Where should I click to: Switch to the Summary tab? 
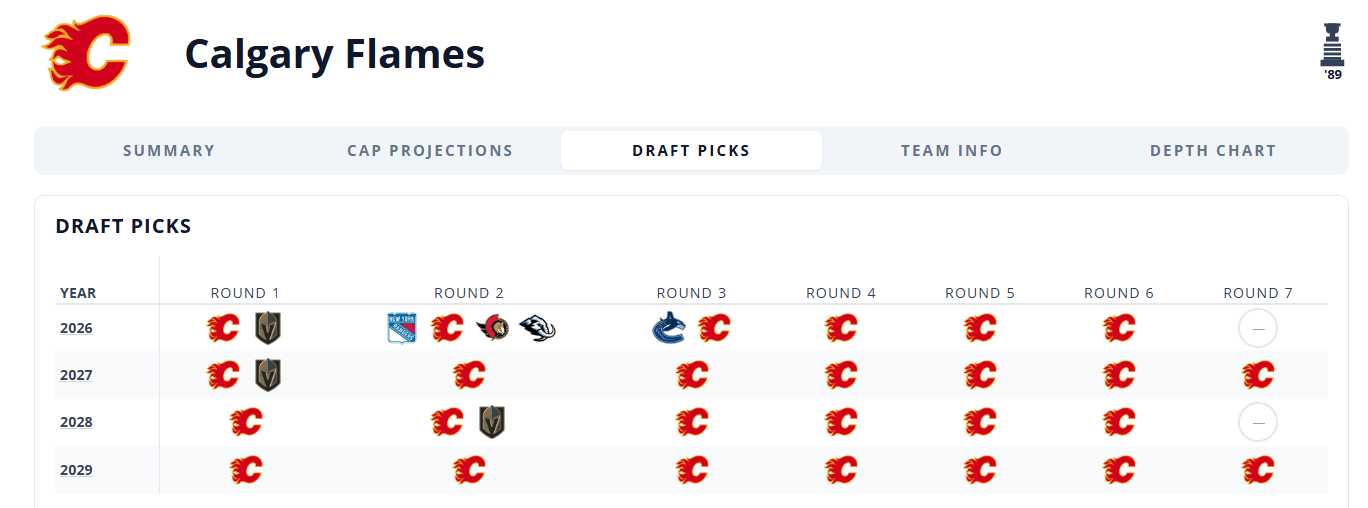[169, 151]
